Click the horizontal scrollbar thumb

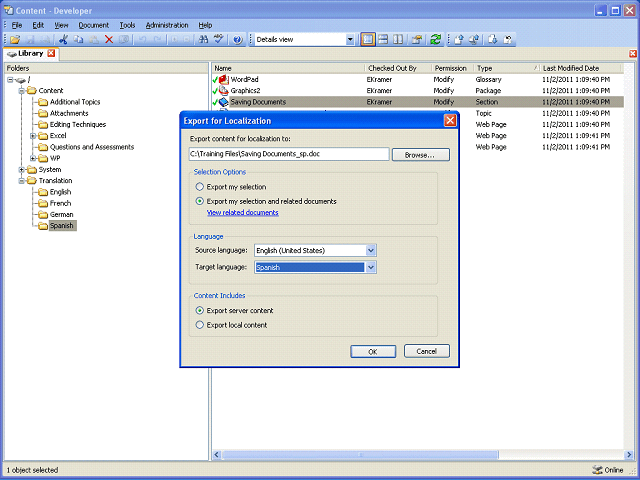pyautogui.click(x=360, y=454)
